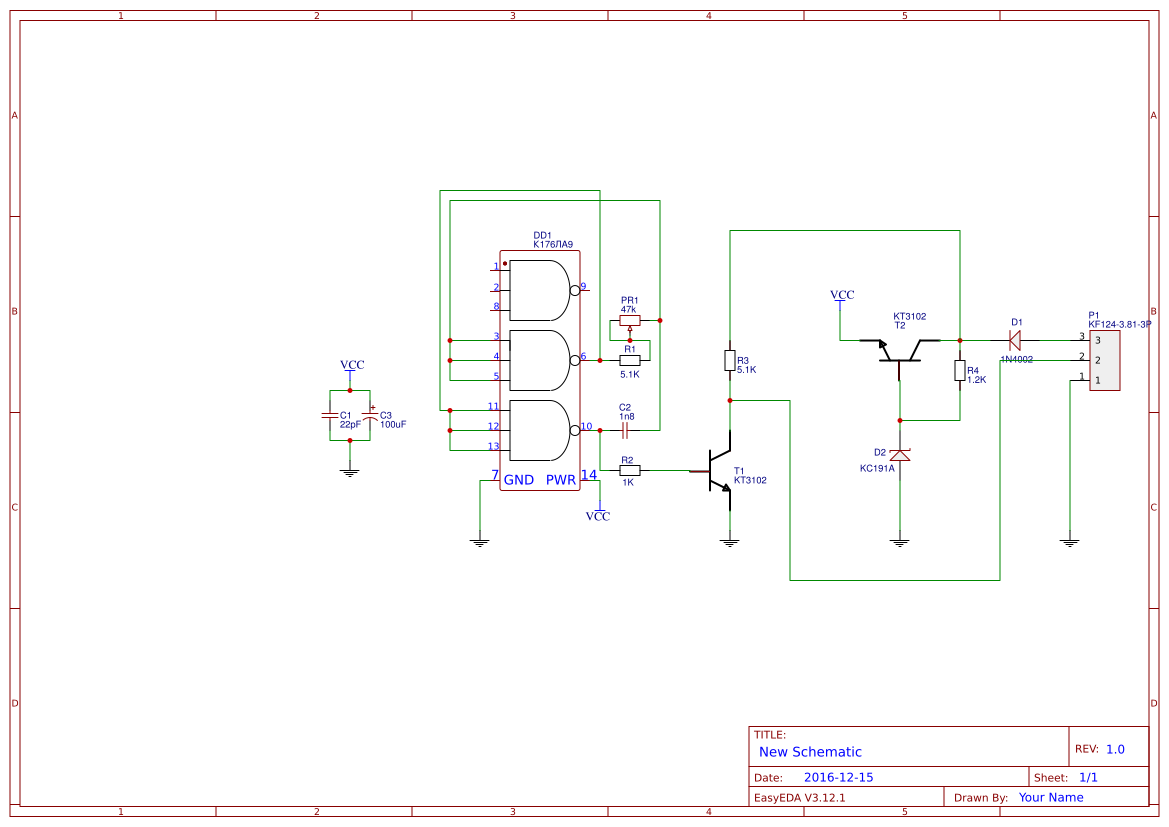Image resolution: width=1169 pixels, height=827 pixels.
Task: Click the 1N4002 diode value label
Action: tap(1017, 359)
